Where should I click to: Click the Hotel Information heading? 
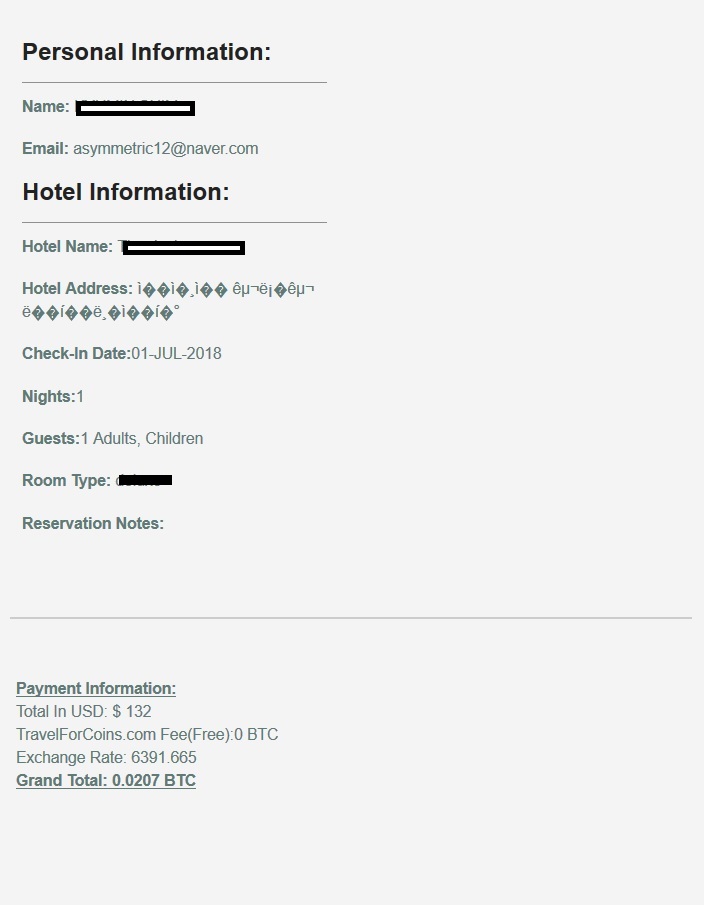tap(126, 192)
